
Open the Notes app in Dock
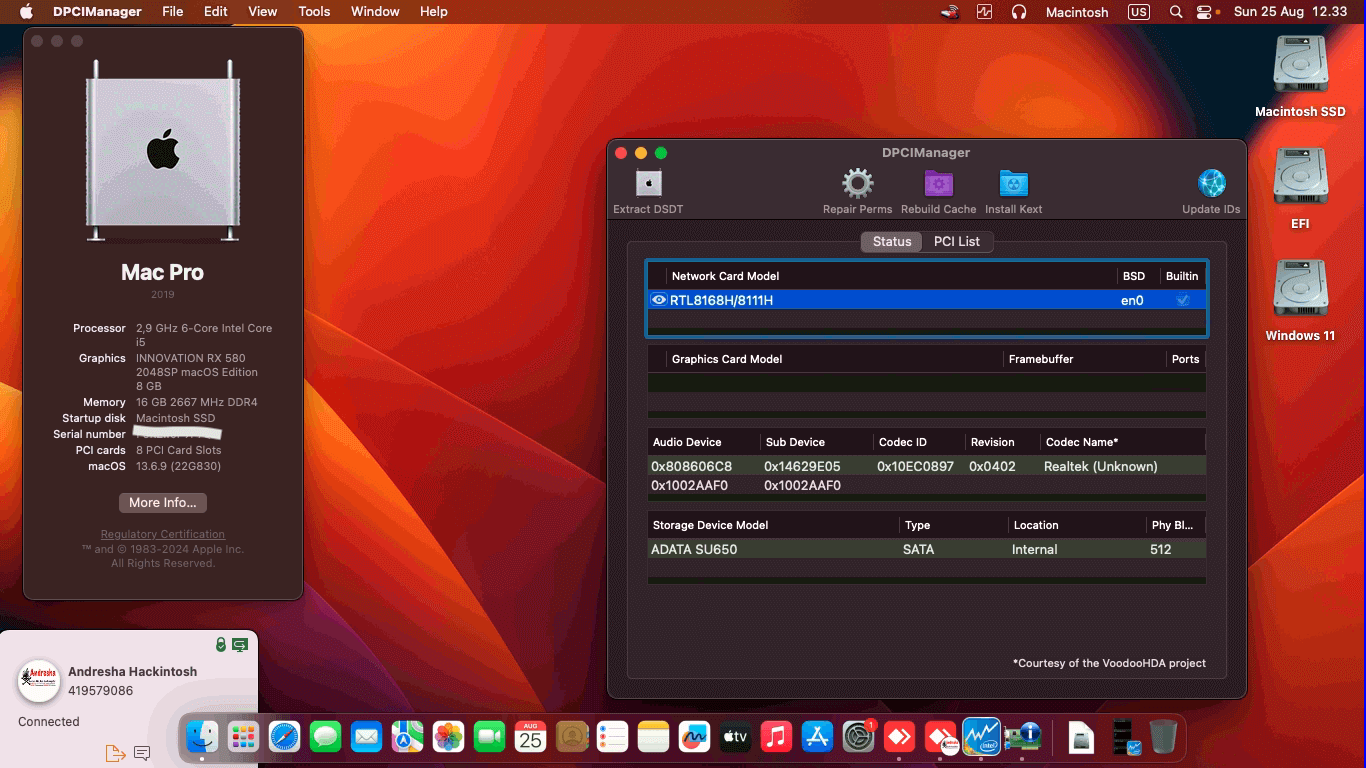pos(653,738)
